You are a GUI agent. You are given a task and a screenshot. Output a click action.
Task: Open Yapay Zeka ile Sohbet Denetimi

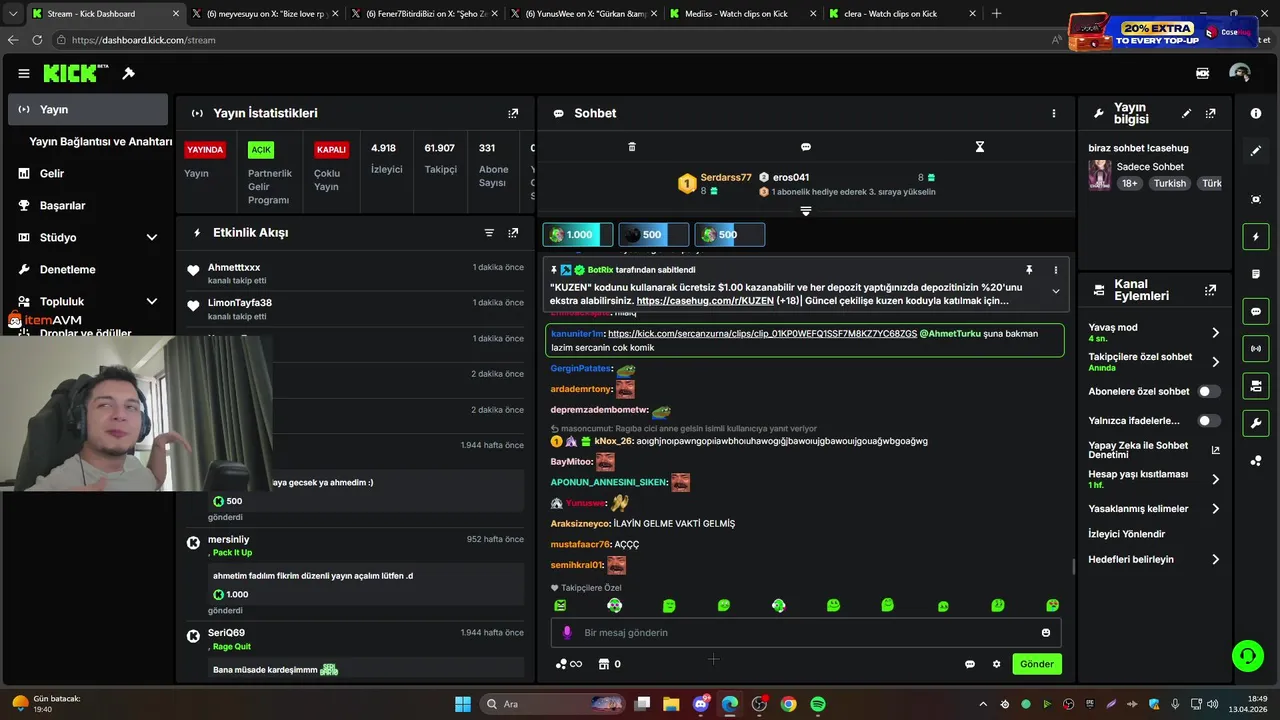click(x=1154, y=450)
